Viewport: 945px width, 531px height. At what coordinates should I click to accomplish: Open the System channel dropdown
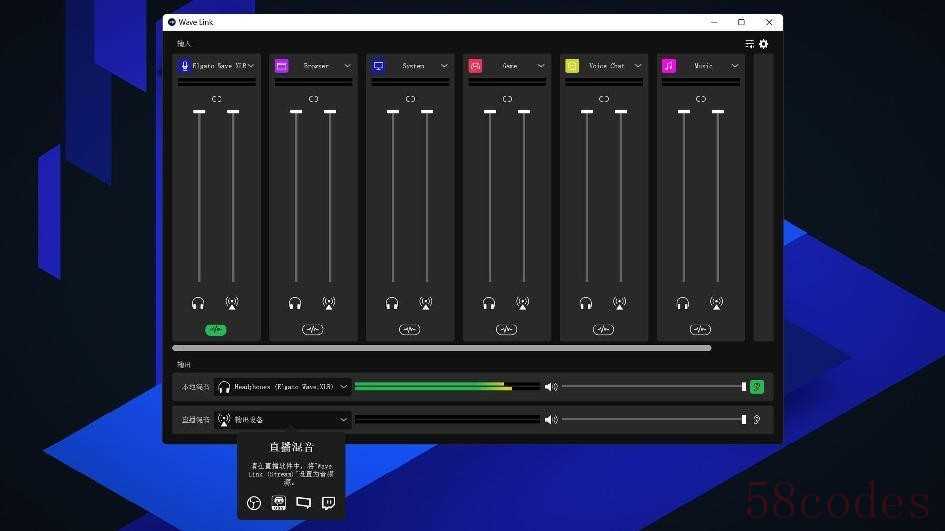(x=444, y=66)
